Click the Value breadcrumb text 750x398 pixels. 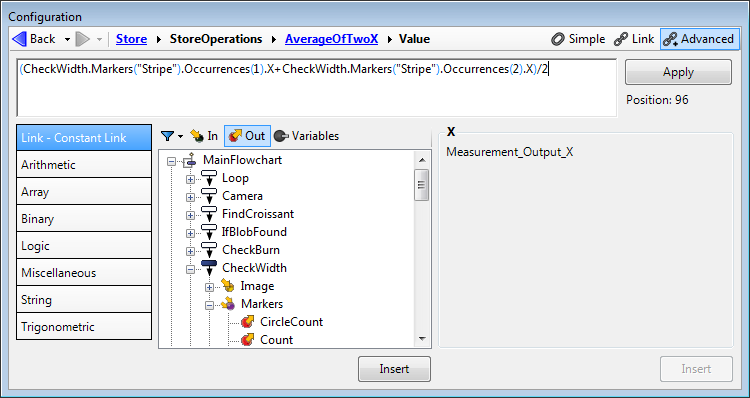point(414,39)
